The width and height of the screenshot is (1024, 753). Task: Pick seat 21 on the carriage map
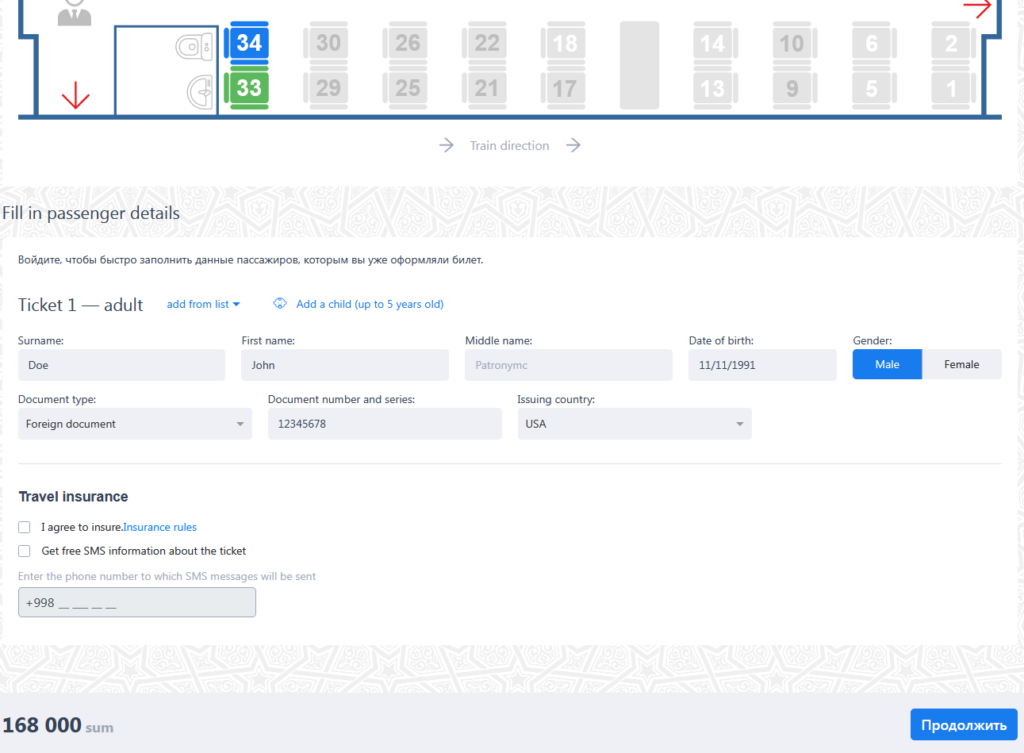tap(485, 88)
